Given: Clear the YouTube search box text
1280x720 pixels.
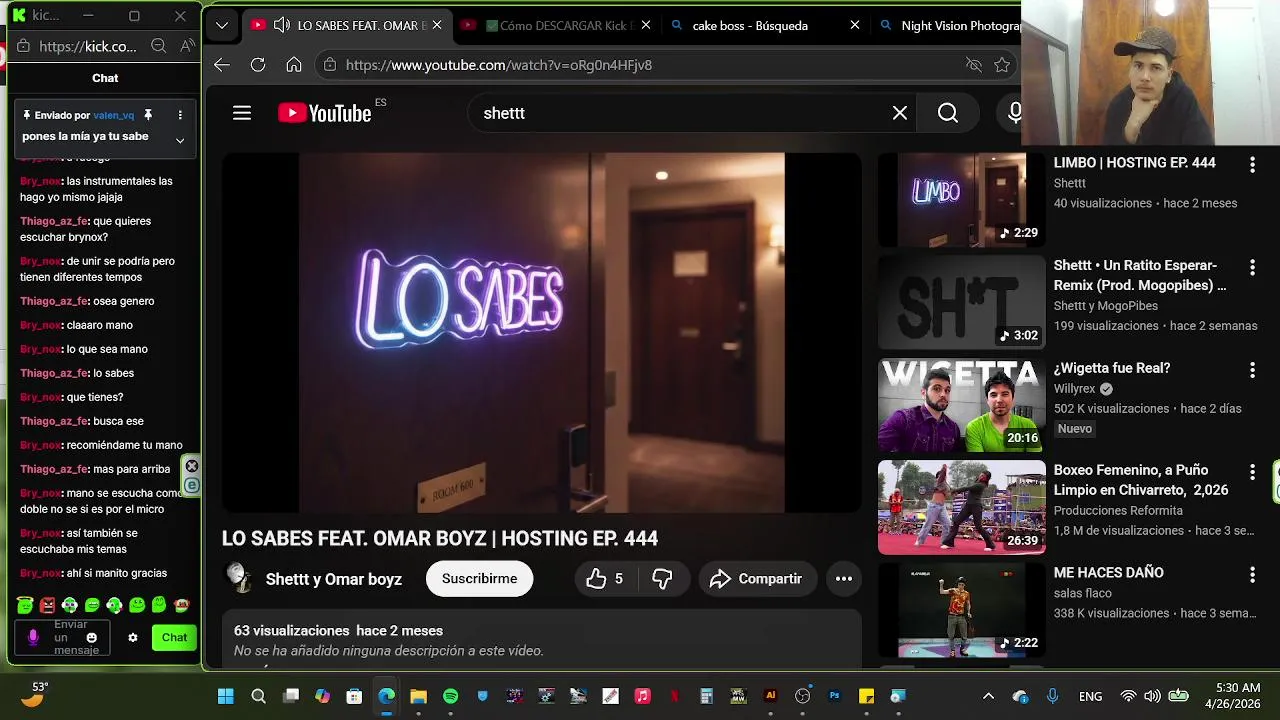Looking at the screenshot, I should point(900,113).
